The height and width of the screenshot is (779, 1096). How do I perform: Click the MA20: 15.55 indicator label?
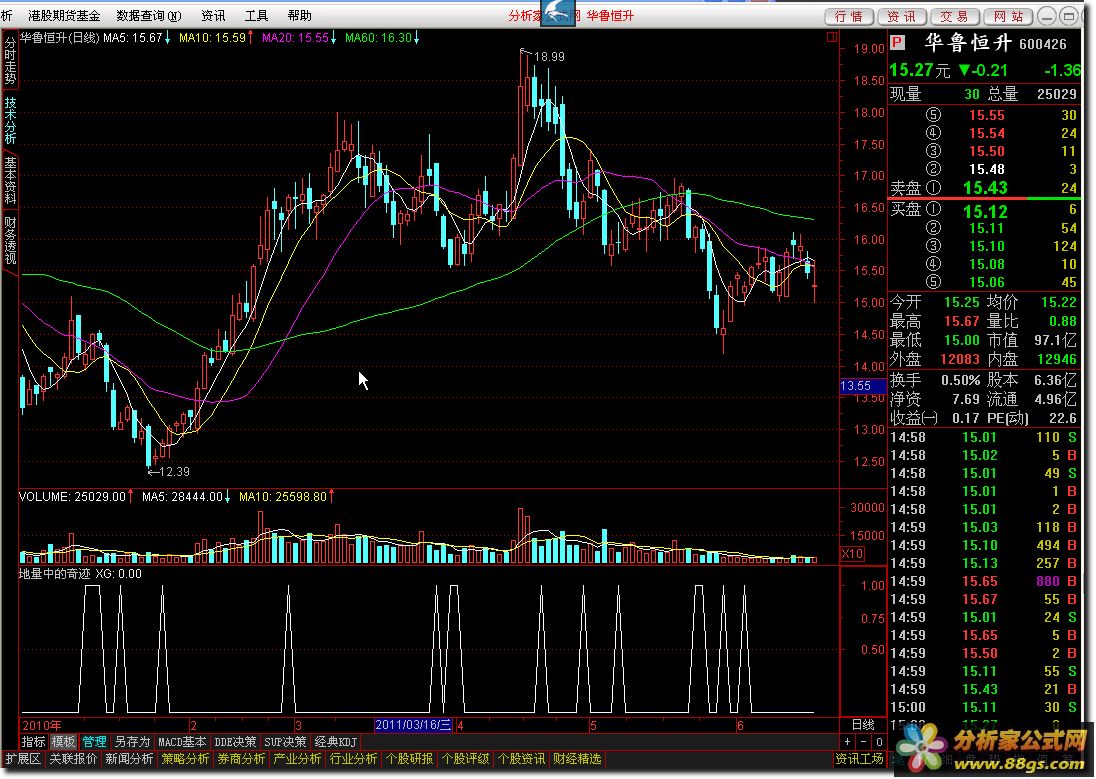coord(298,38)
